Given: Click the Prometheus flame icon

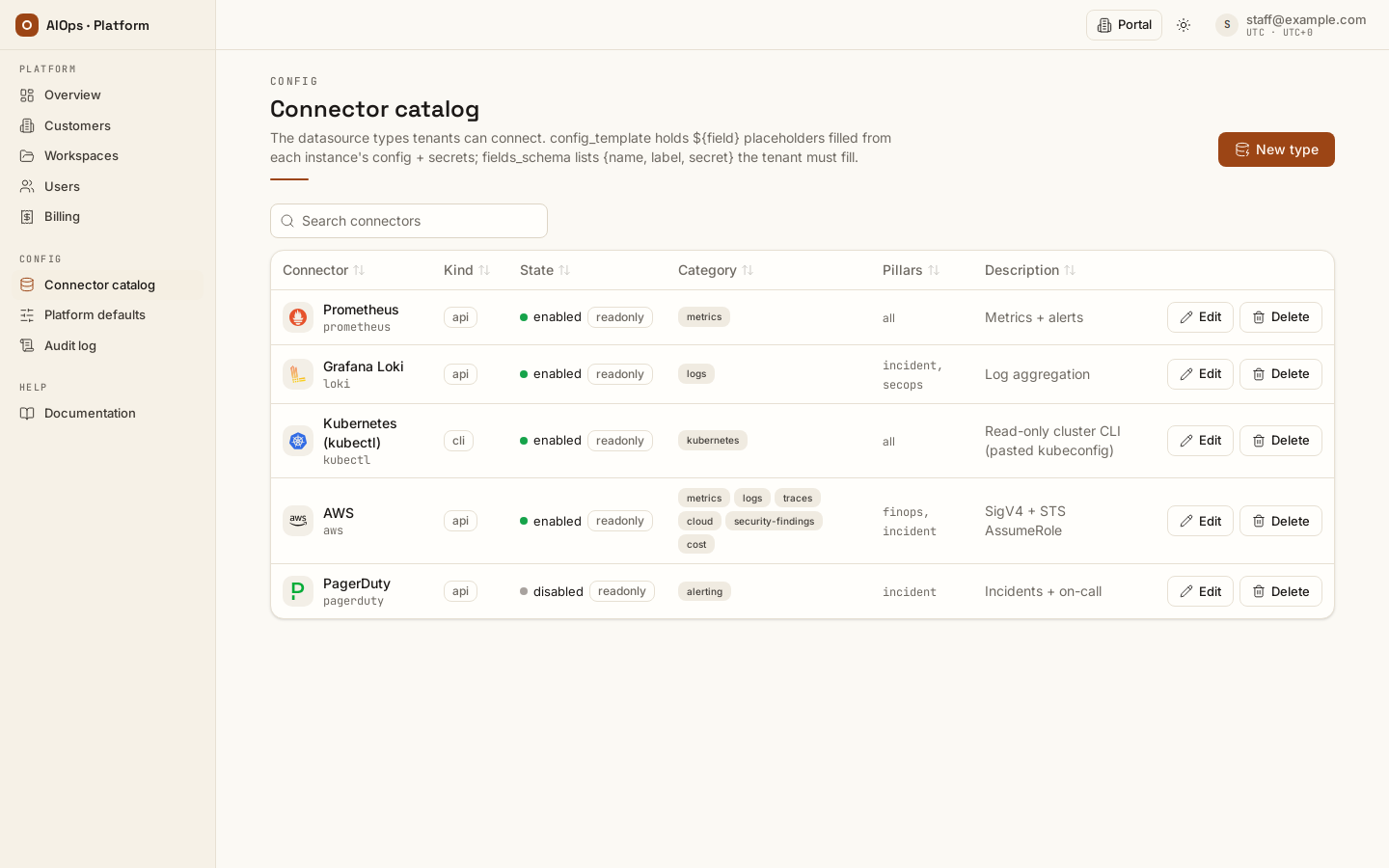Looking at the screenshot, I should [x=298, y=317].
